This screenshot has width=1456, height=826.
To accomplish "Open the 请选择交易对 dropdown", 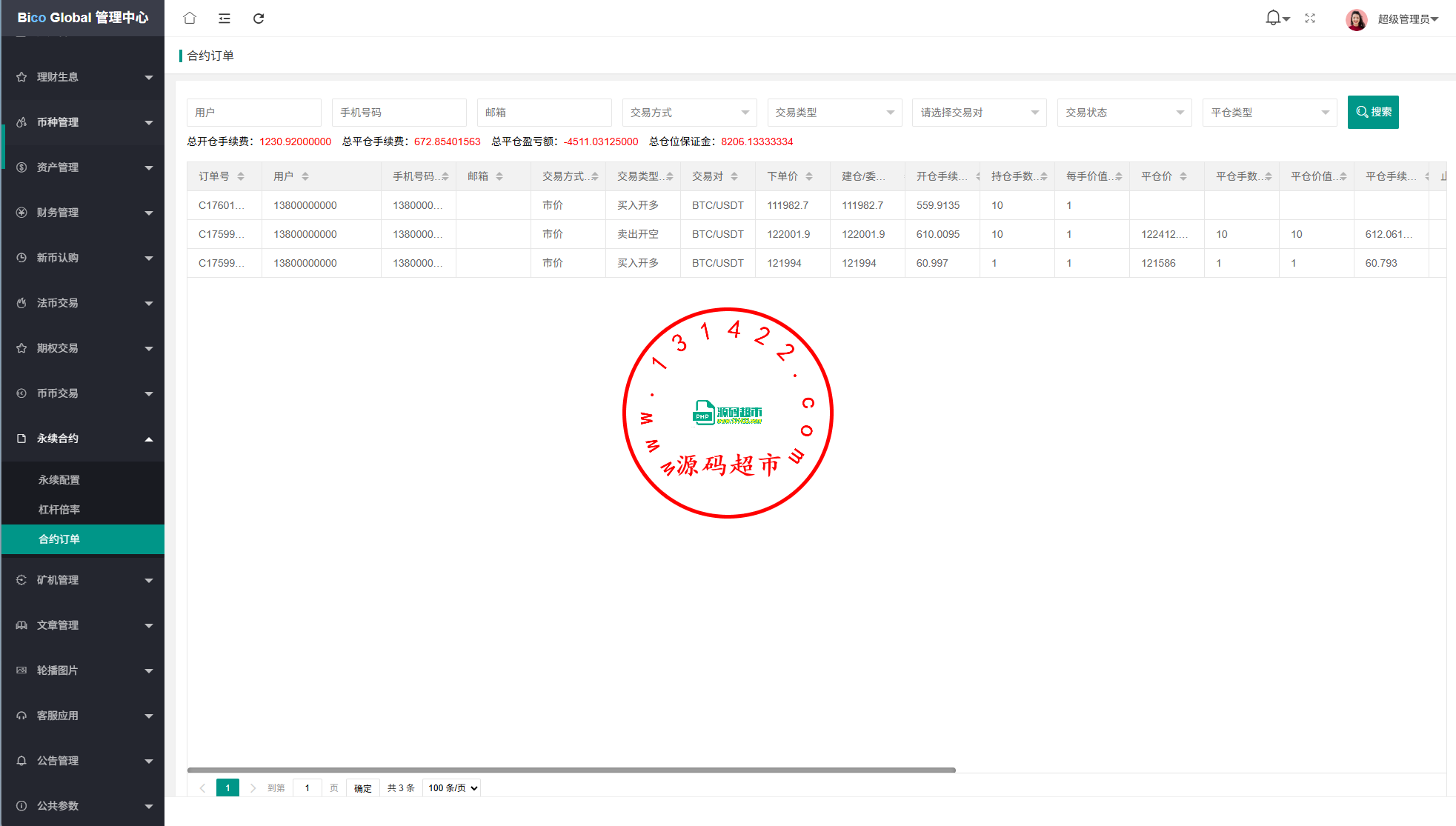I will (x=979, y=113).
